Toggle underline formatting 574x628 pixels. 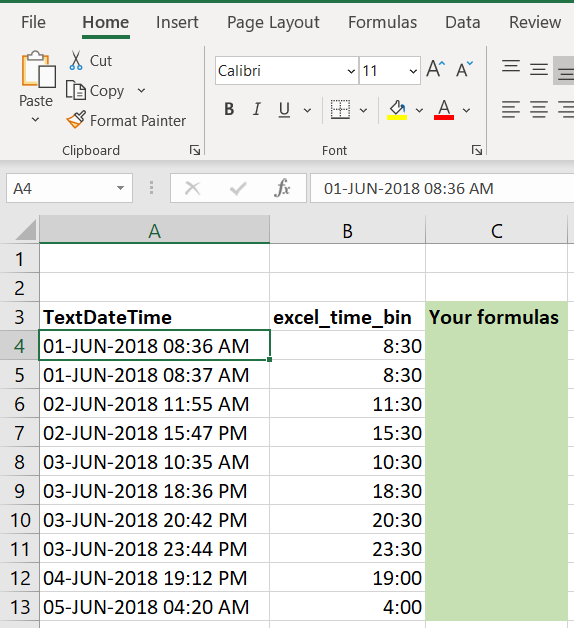click(284, 109)
